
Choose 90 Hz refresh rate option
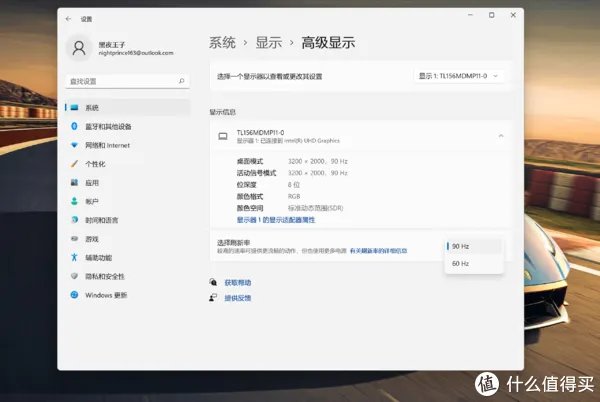pyautogui.click(x=474, y=246)
